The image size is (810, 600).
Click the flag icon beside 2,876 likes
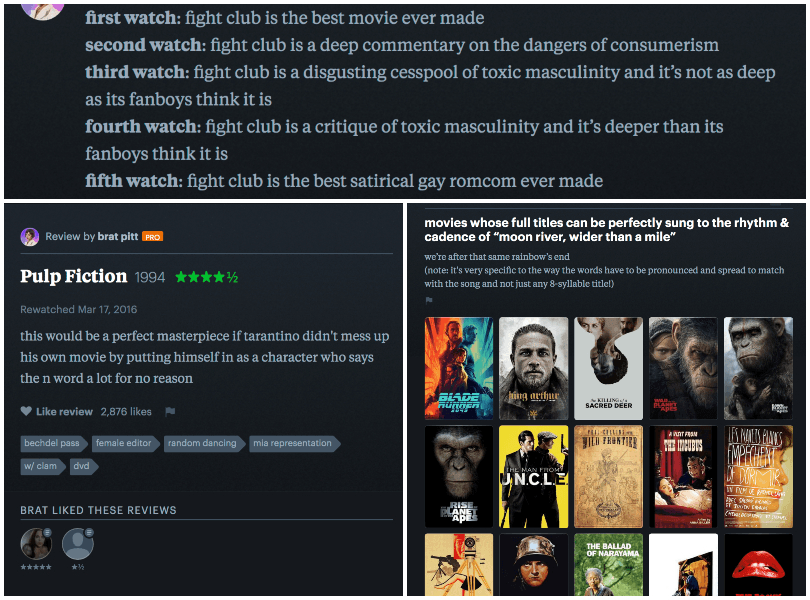pos(170,411)
